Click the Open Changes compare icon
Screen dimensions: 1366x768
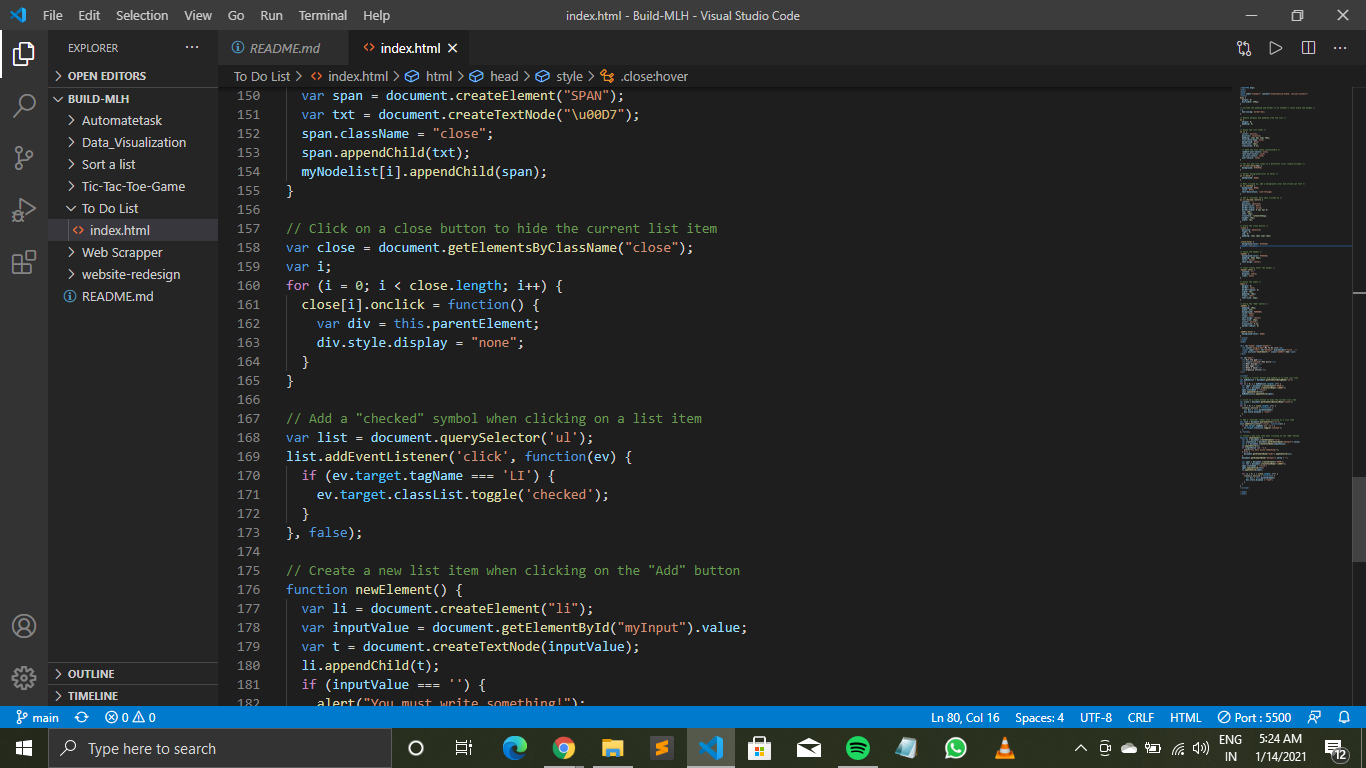coord(1243,48)
